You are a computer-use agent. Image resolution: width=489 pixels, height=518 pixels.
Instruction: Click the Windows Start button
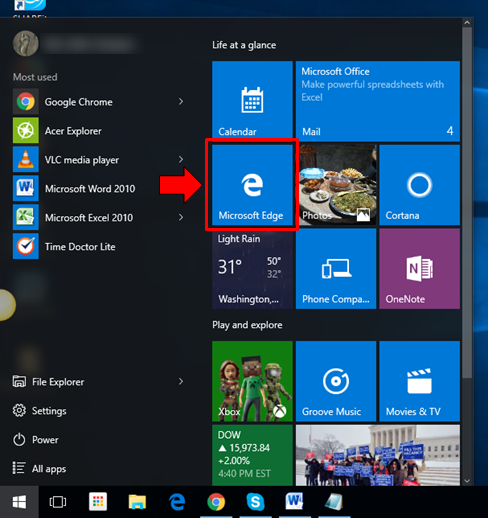19,502
